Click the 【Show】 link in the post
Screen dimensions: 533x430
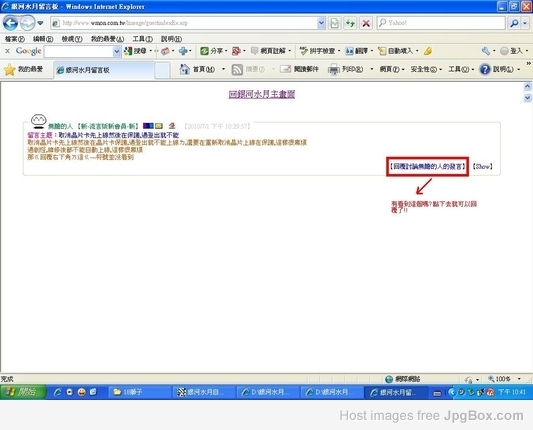point(482,167)
